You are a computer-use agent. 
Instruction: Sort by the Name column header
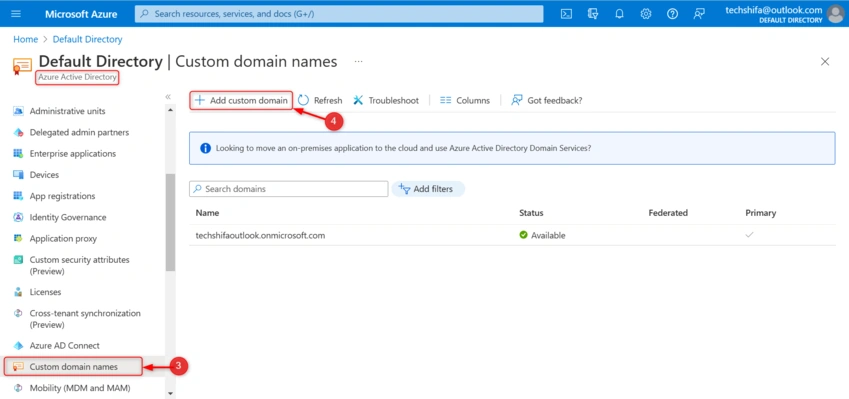207,213
